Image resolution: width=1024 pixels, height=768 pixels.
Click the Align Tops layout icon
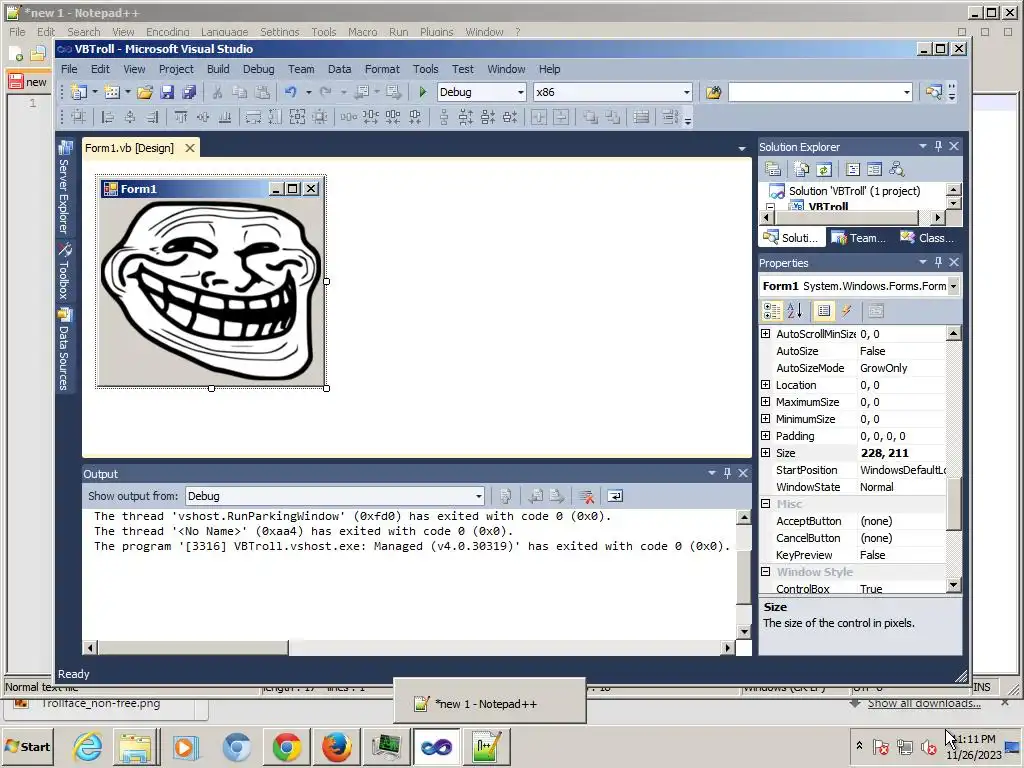[181, 117]
